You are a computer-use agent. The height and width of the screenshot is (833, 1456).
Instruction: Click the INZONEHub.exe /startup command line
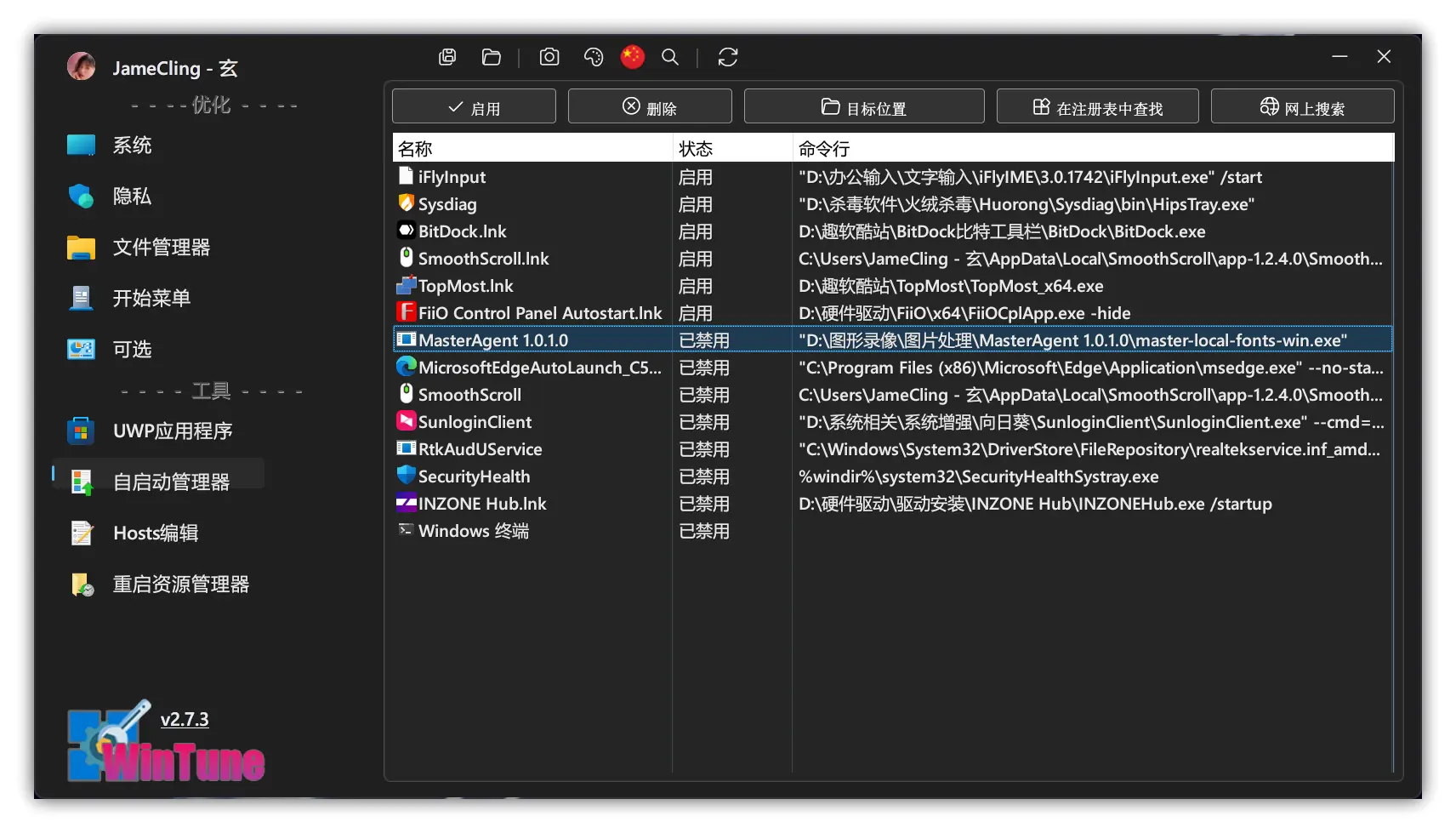(x=1035, y=504)
